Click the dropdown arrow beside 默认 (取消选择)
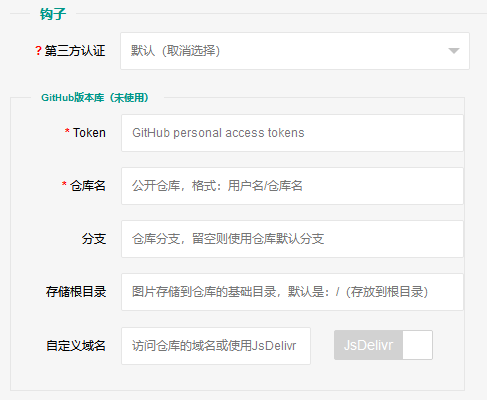Image resolution: width=487 pixels, height=400 pixels. pyautogui.click(x=454, y=51)
